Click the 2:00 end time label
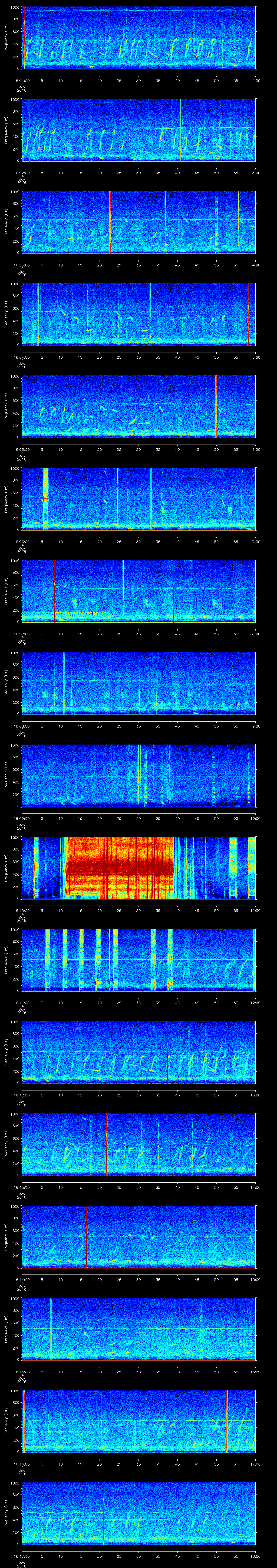 256,80
